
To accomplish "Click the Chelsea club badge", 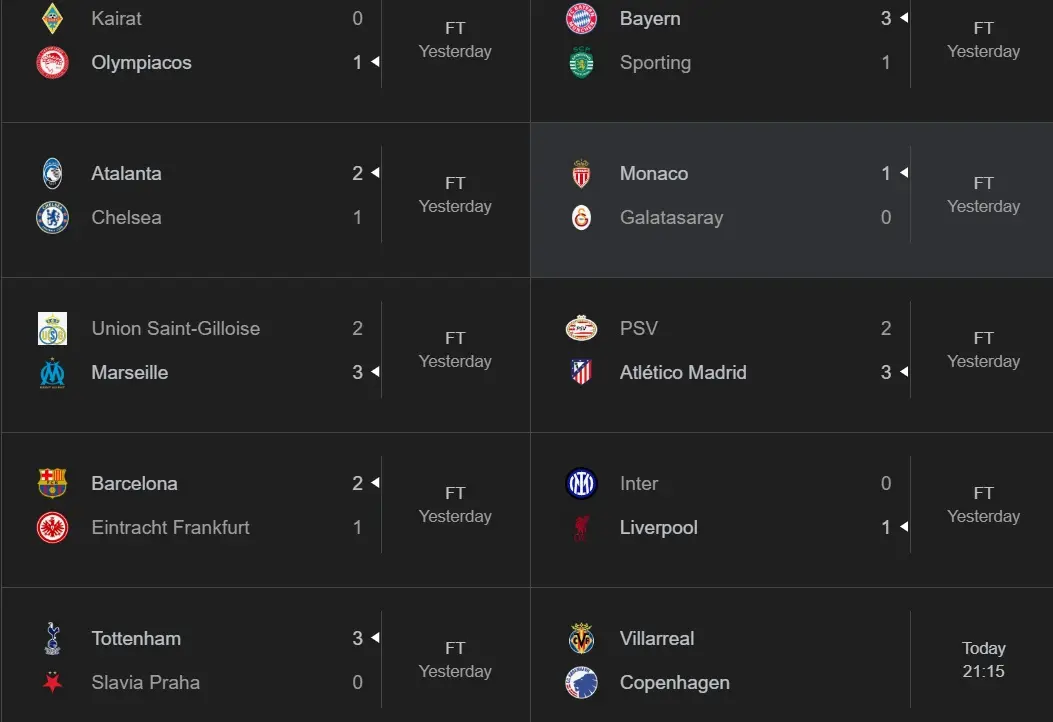I will (52, 217).
